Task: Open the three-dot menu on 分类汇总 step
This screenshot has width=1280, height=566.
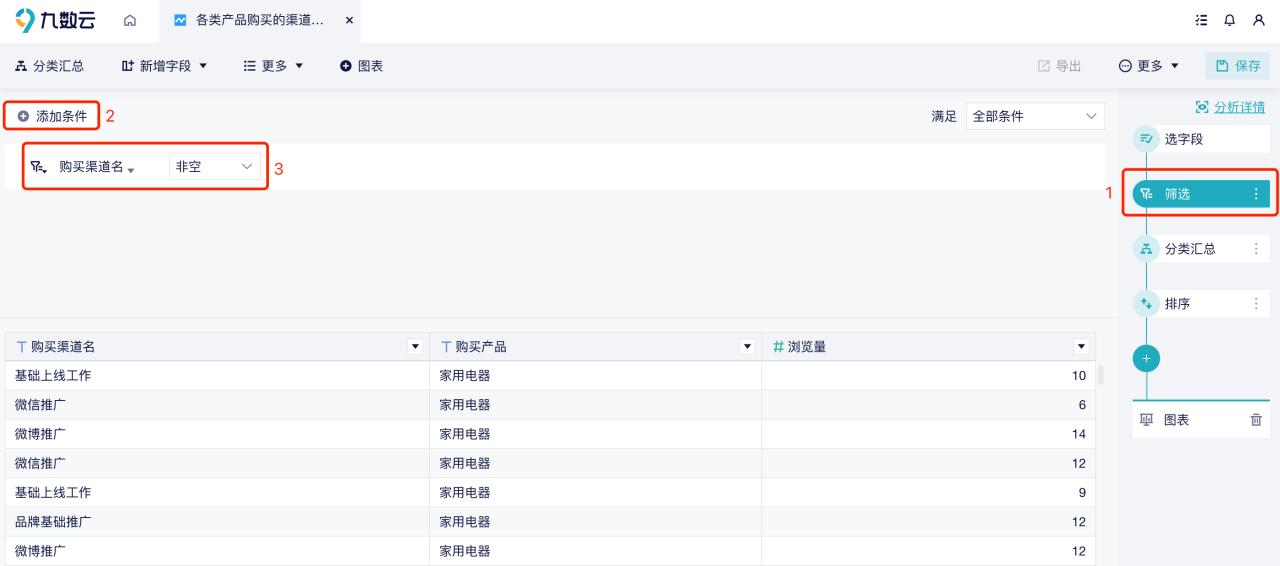Action: click(x=1256, y=249)
